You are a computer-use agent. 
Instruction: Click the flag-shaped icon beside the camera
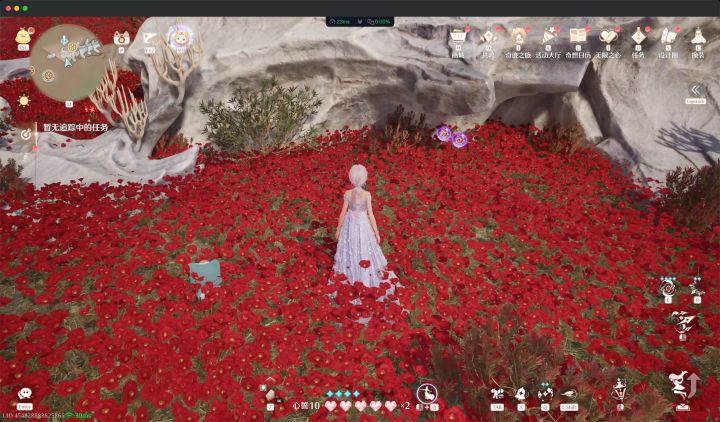(149, 38)
